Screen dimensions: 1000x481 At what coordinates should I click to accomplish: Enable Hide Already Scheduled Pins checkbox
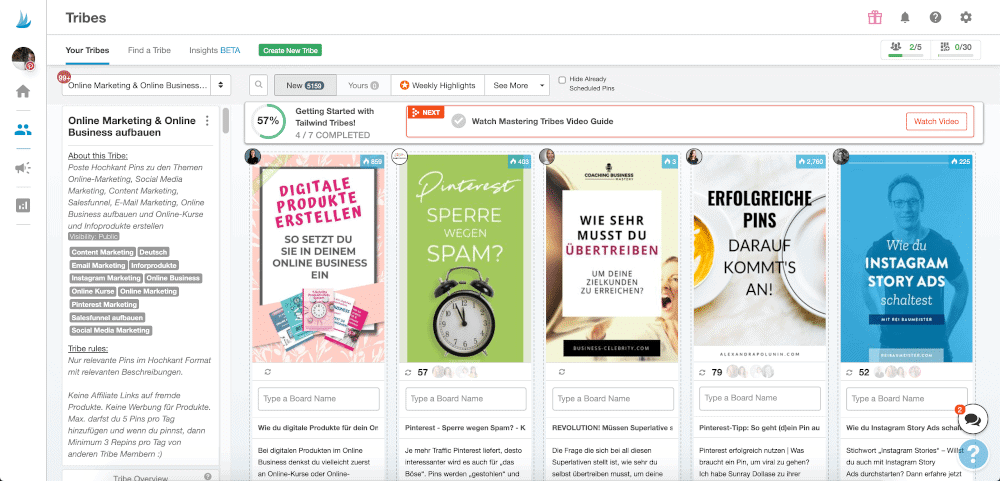click(x=562, y=80)
